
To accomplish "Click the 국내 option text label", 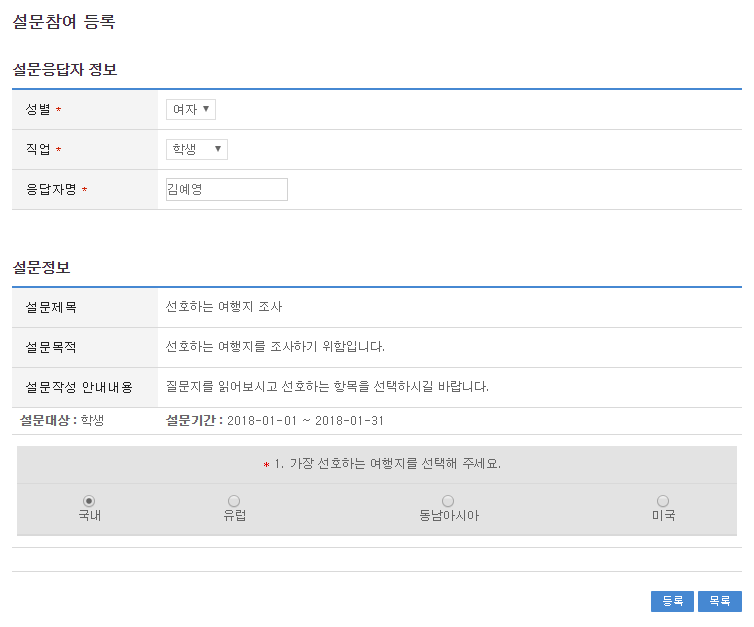I will (x=89, y=516).
